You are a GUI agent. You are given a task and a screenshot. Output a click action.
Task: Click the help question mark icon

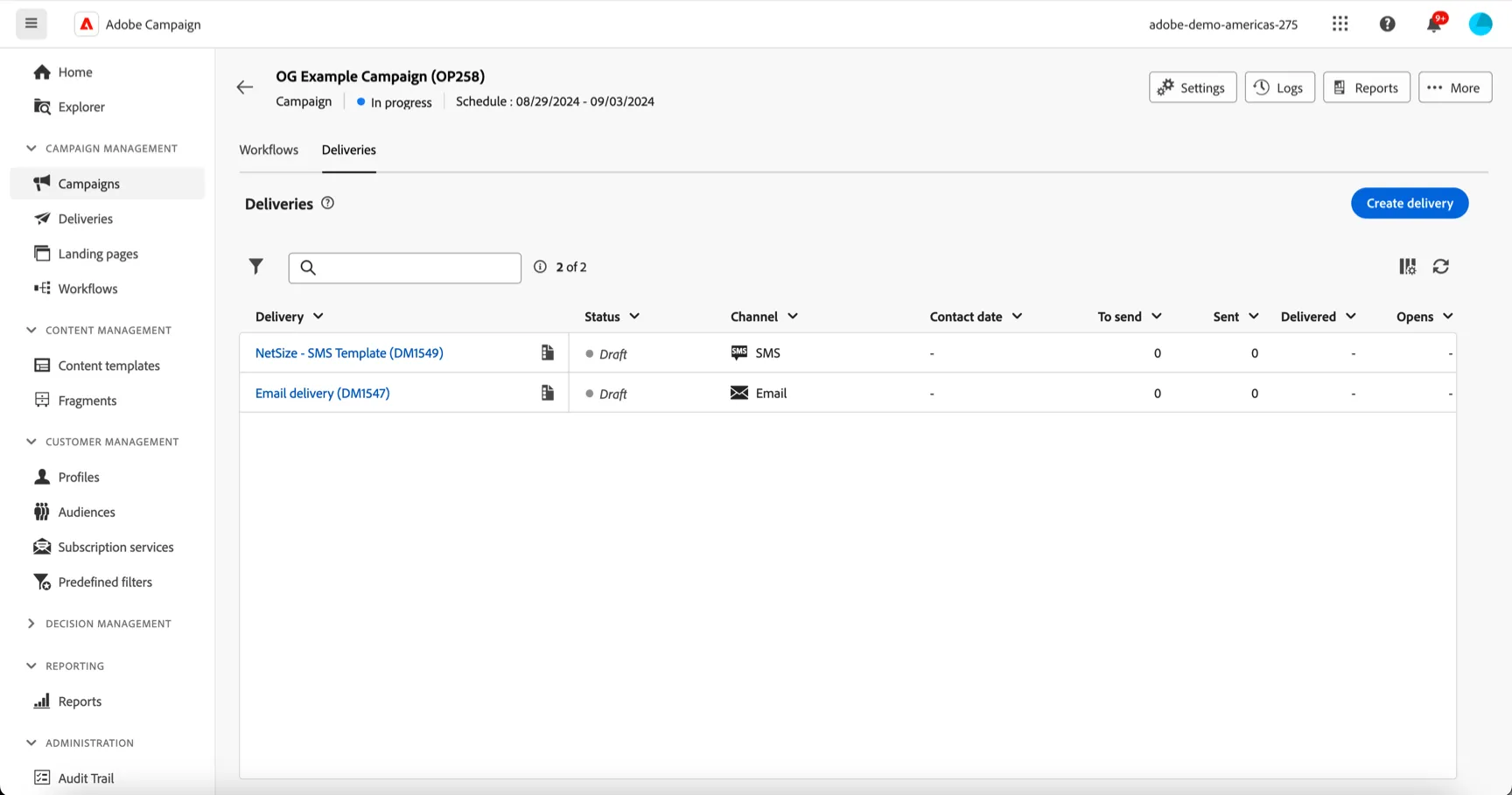[x=1388, y=24]
